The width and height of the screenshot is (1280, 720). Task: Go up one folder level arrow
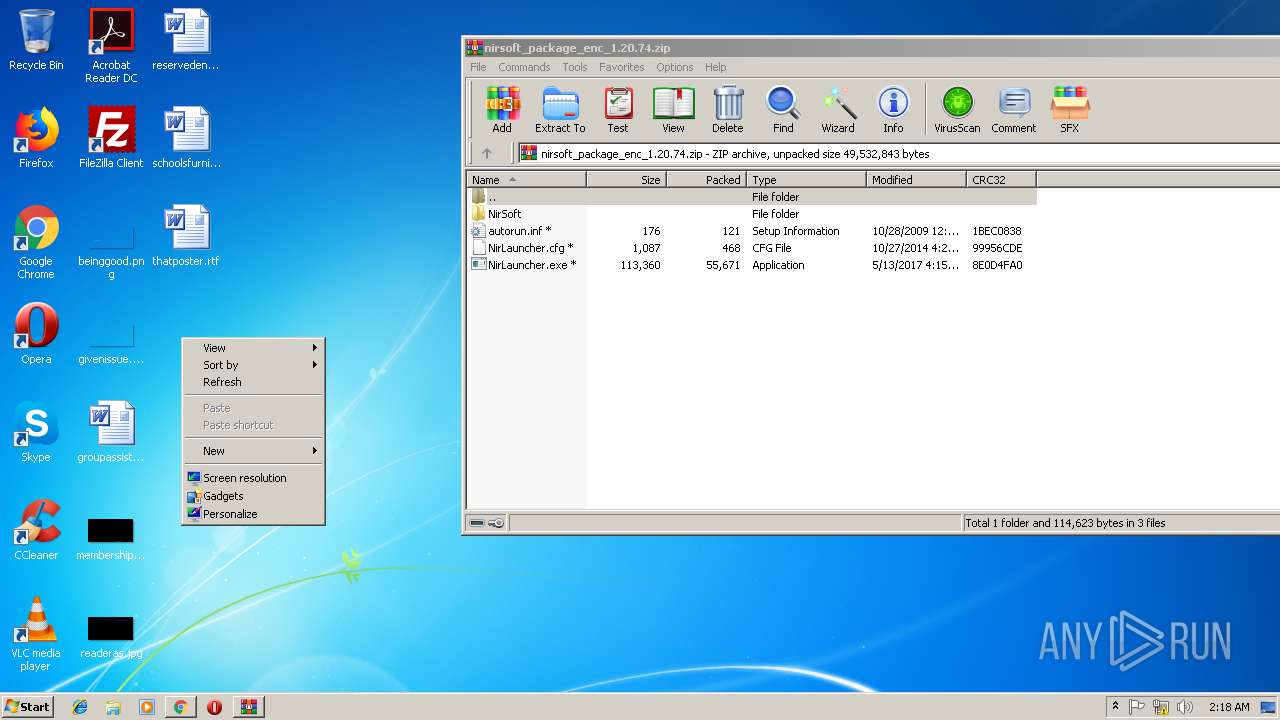tap(487, 154)
